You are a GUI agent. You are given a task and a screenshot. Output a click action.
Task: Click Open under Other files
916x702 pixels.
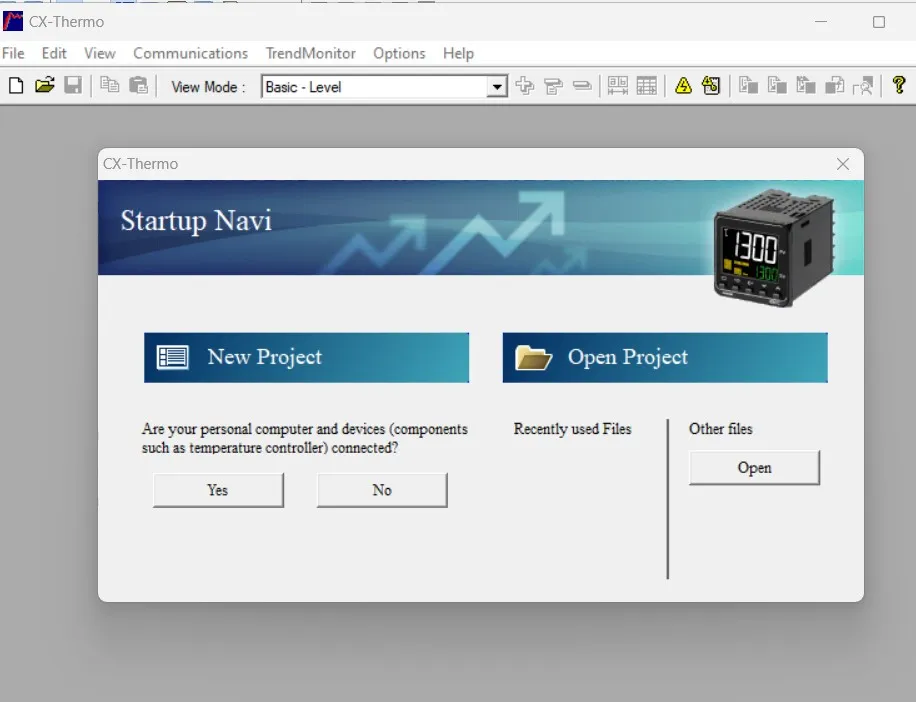[x=754, y=467]
